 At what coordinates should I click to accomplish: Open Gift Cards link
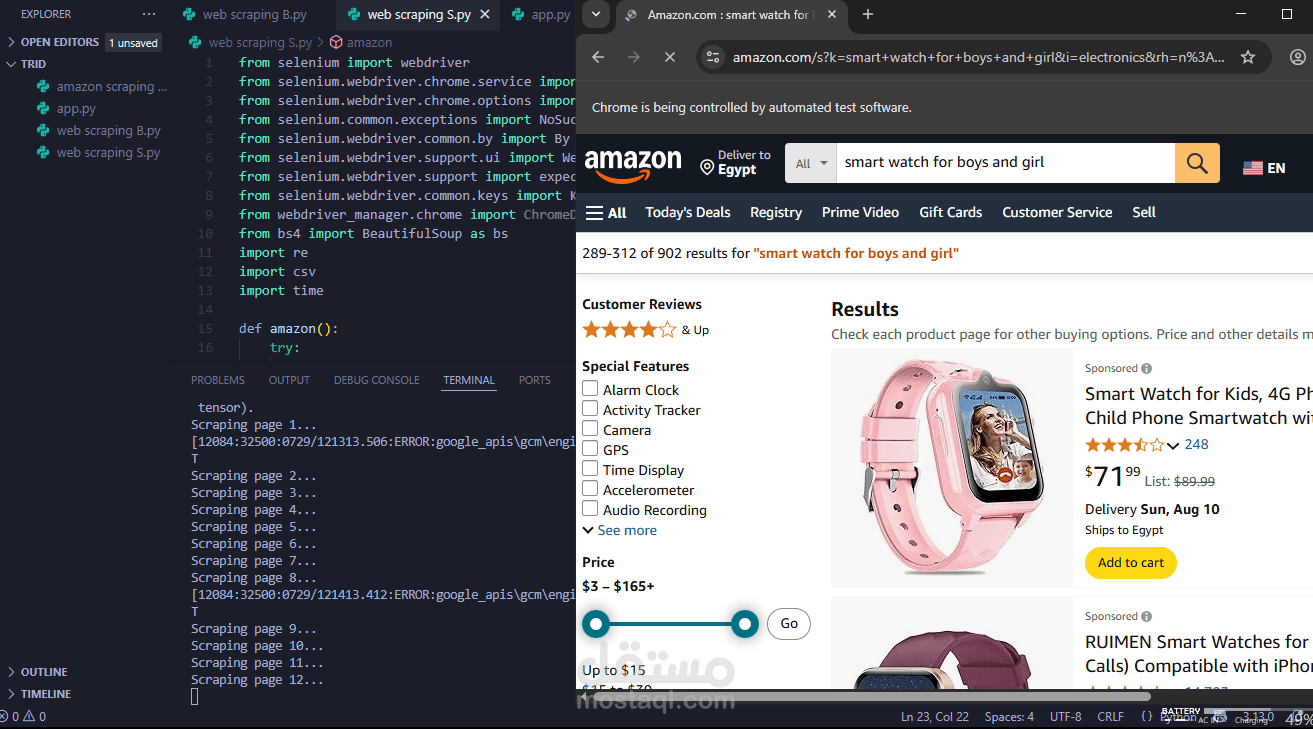951,212
